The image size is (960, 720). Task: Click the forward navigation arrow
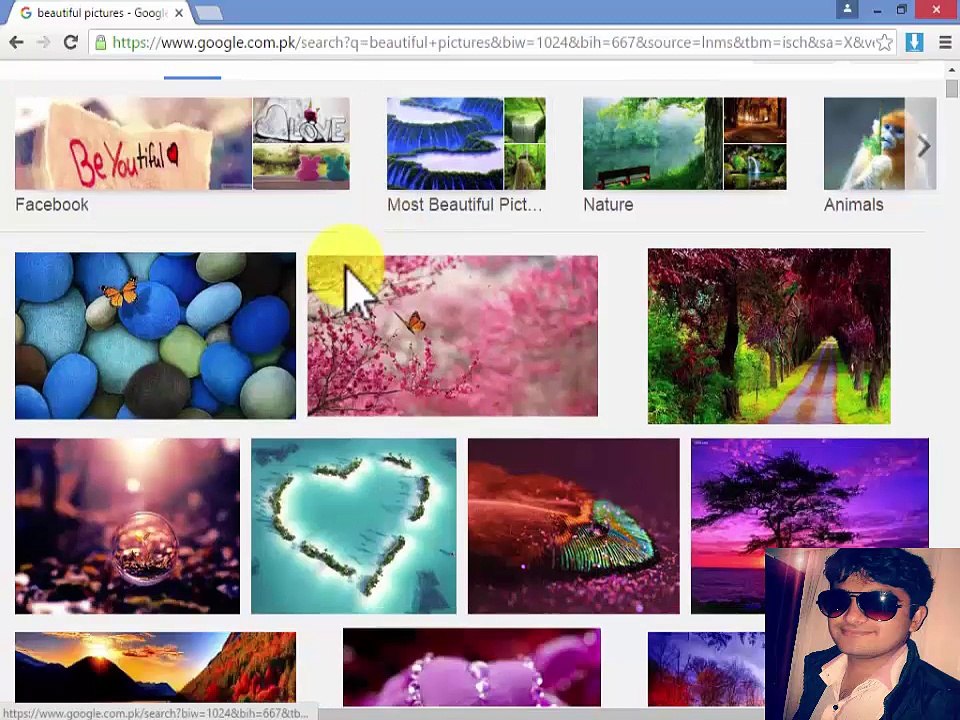coord(43,42)
